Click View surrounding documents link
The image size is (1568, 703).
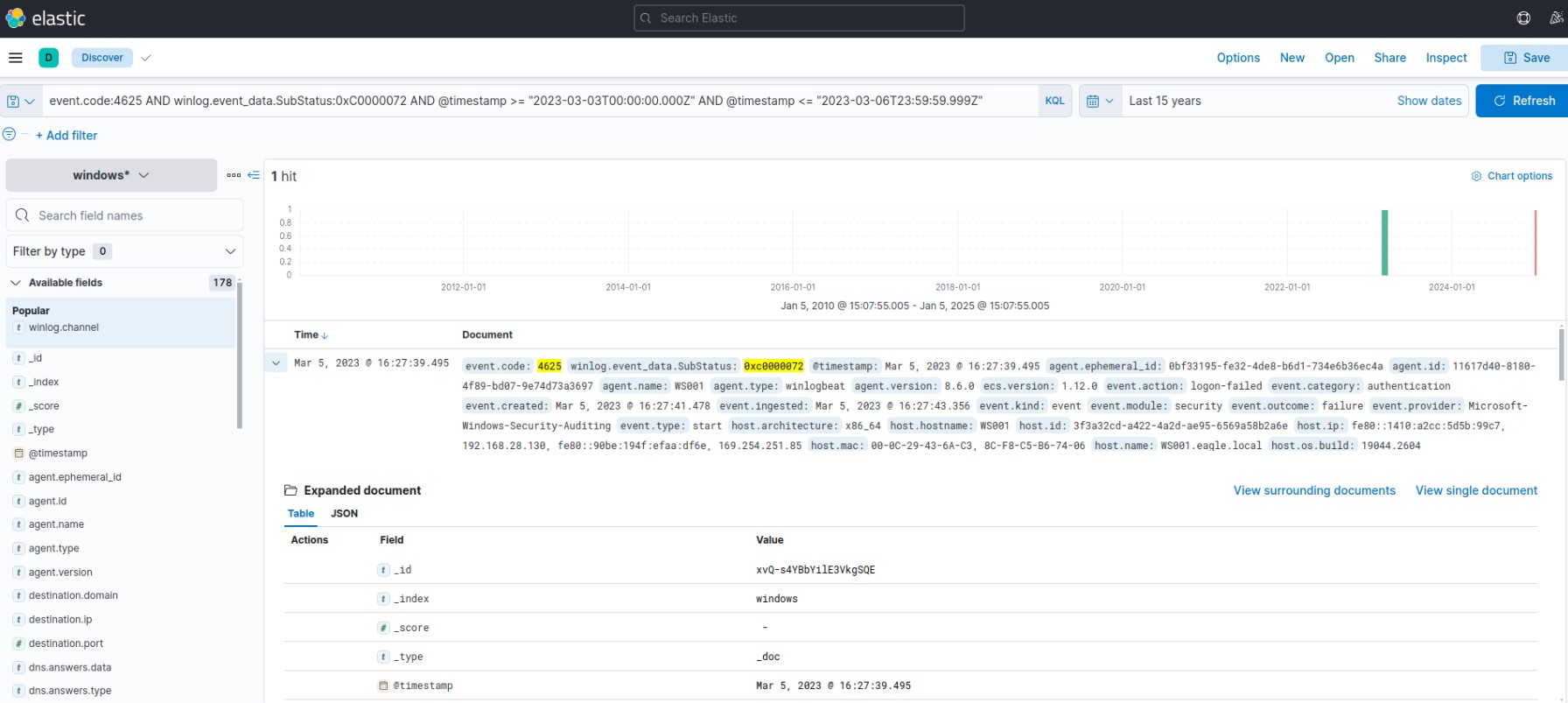1314,490
